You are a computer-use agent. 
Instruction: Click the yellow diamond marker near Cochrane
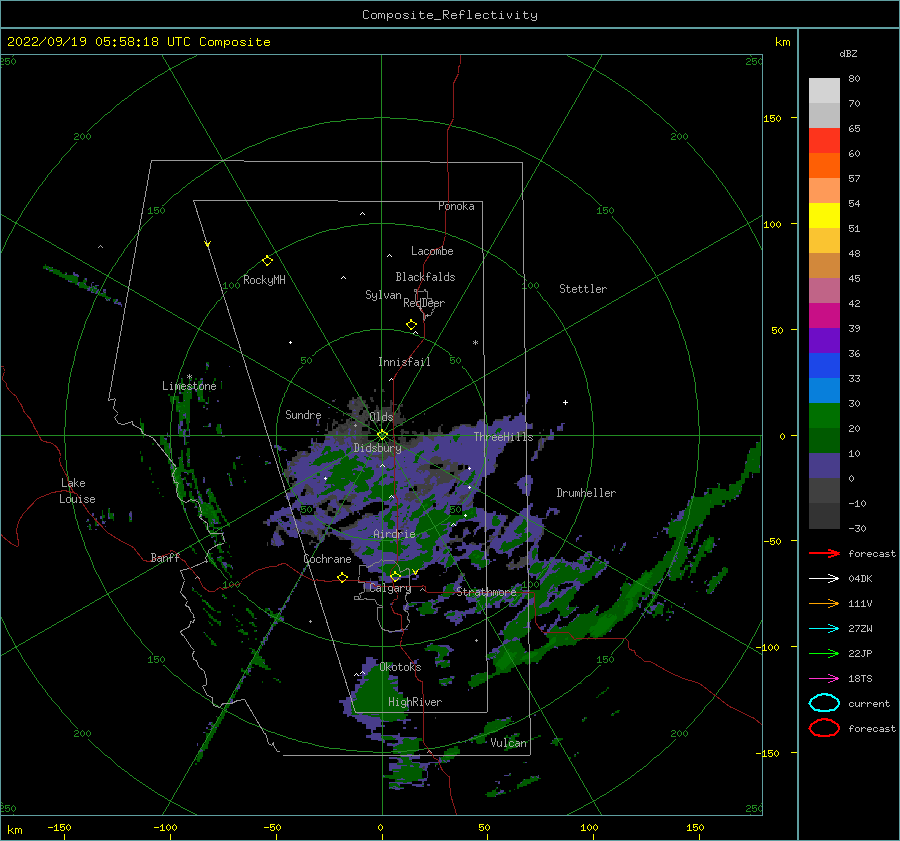click(342, 577)
